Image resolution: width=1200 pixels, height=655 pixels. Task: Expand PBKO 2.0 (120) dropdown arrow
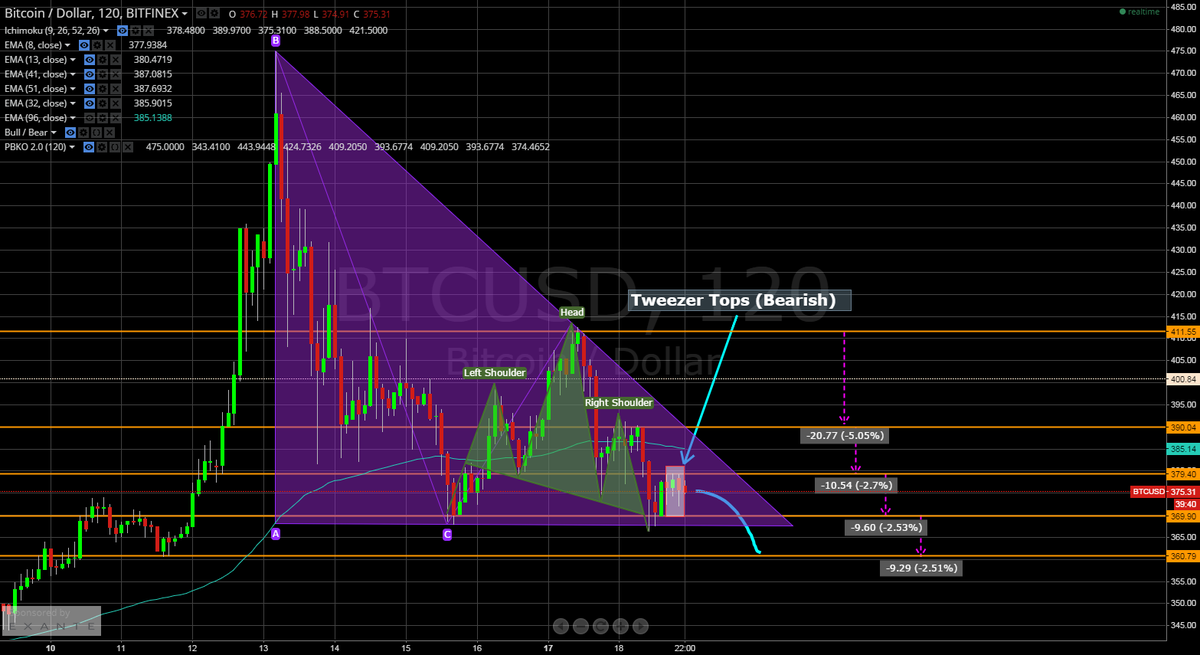click(72, 147)
